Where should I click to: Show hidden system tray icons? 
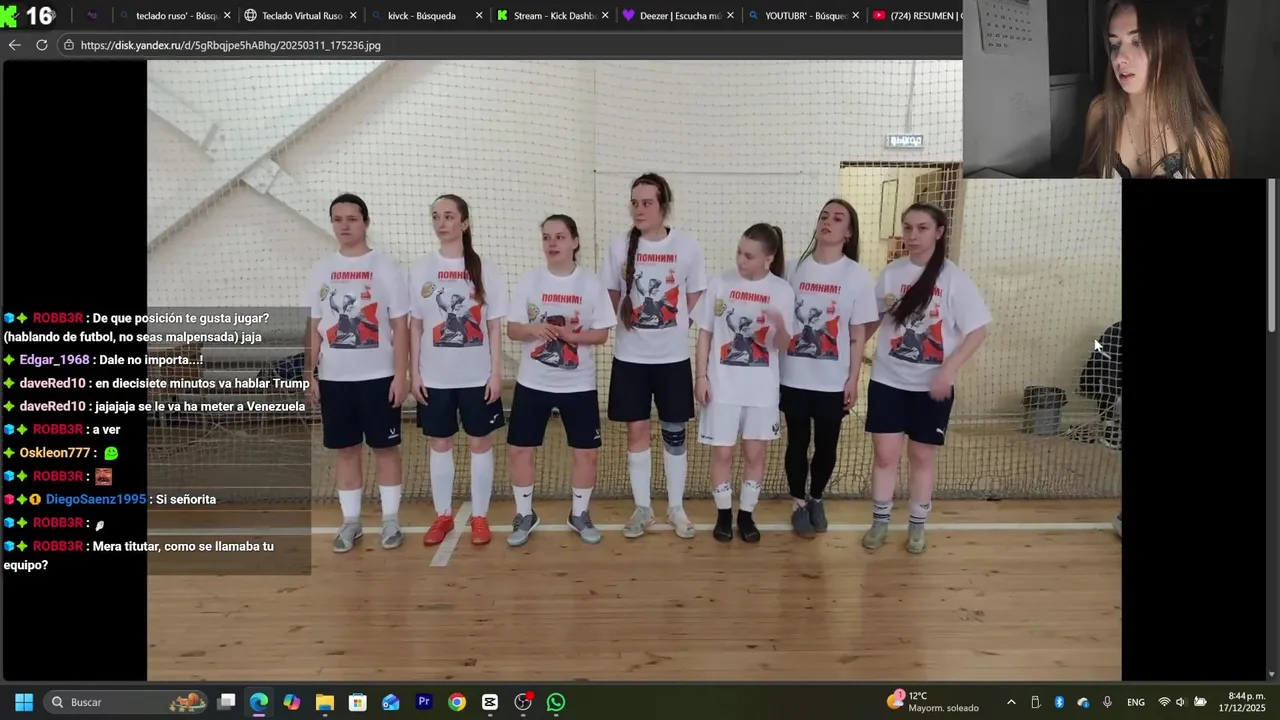click(x=1011, y=702)
